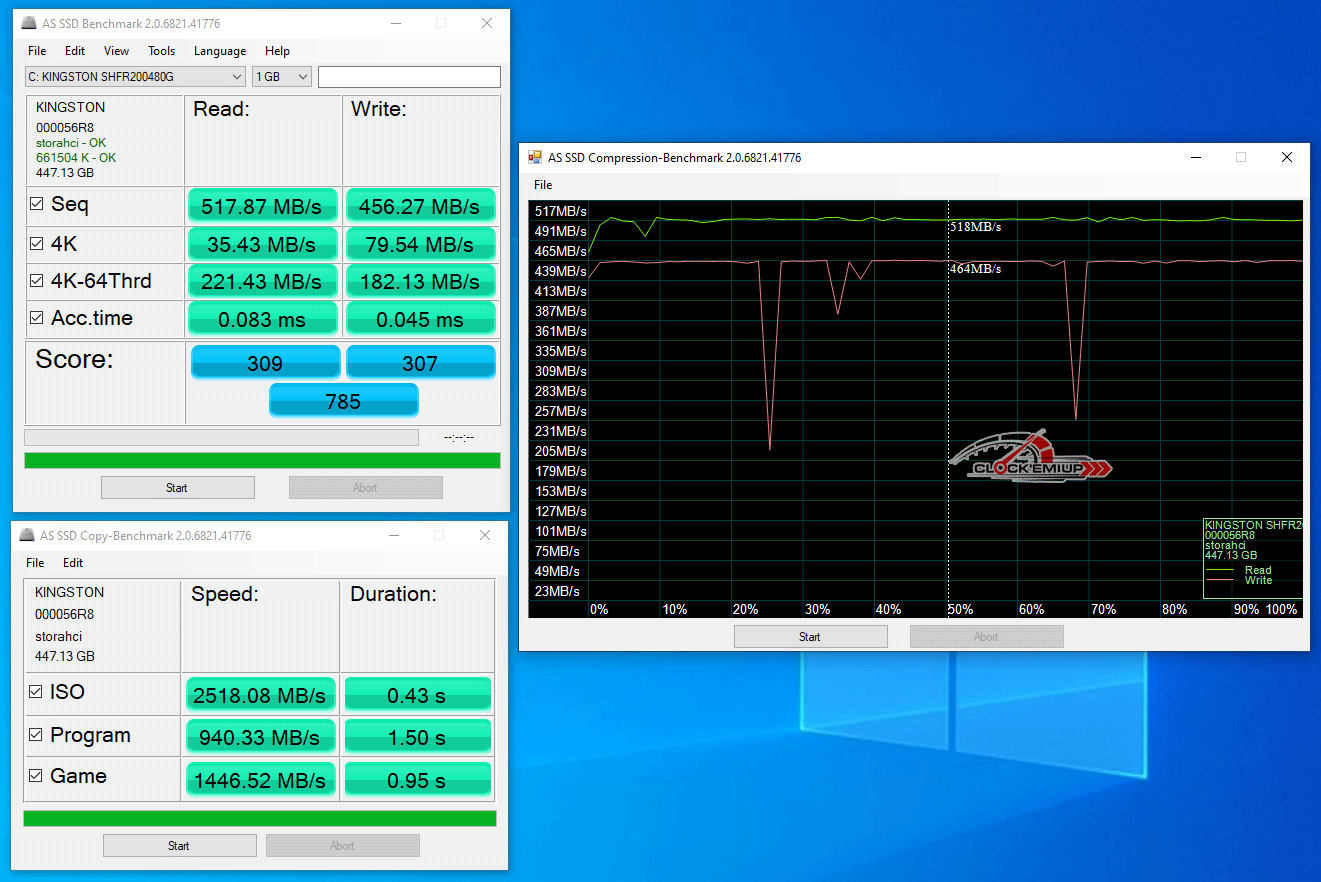This screenshot has width=1321, height=882.
Task: Uncheck the Seq test checkbox
Action: pos(37,204)
